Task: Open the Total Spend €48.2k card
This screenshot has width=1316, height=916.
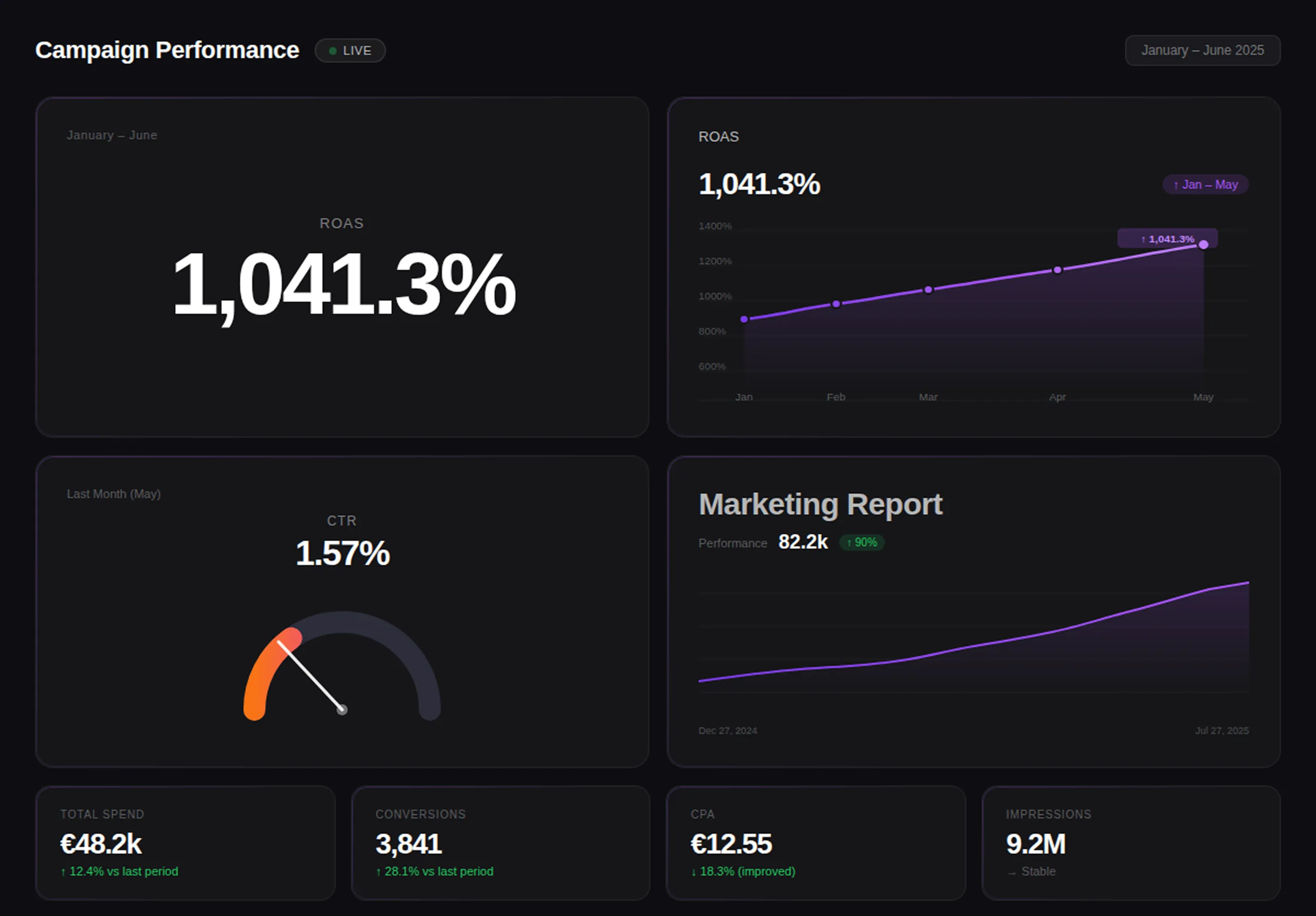Action: point(185,843)
